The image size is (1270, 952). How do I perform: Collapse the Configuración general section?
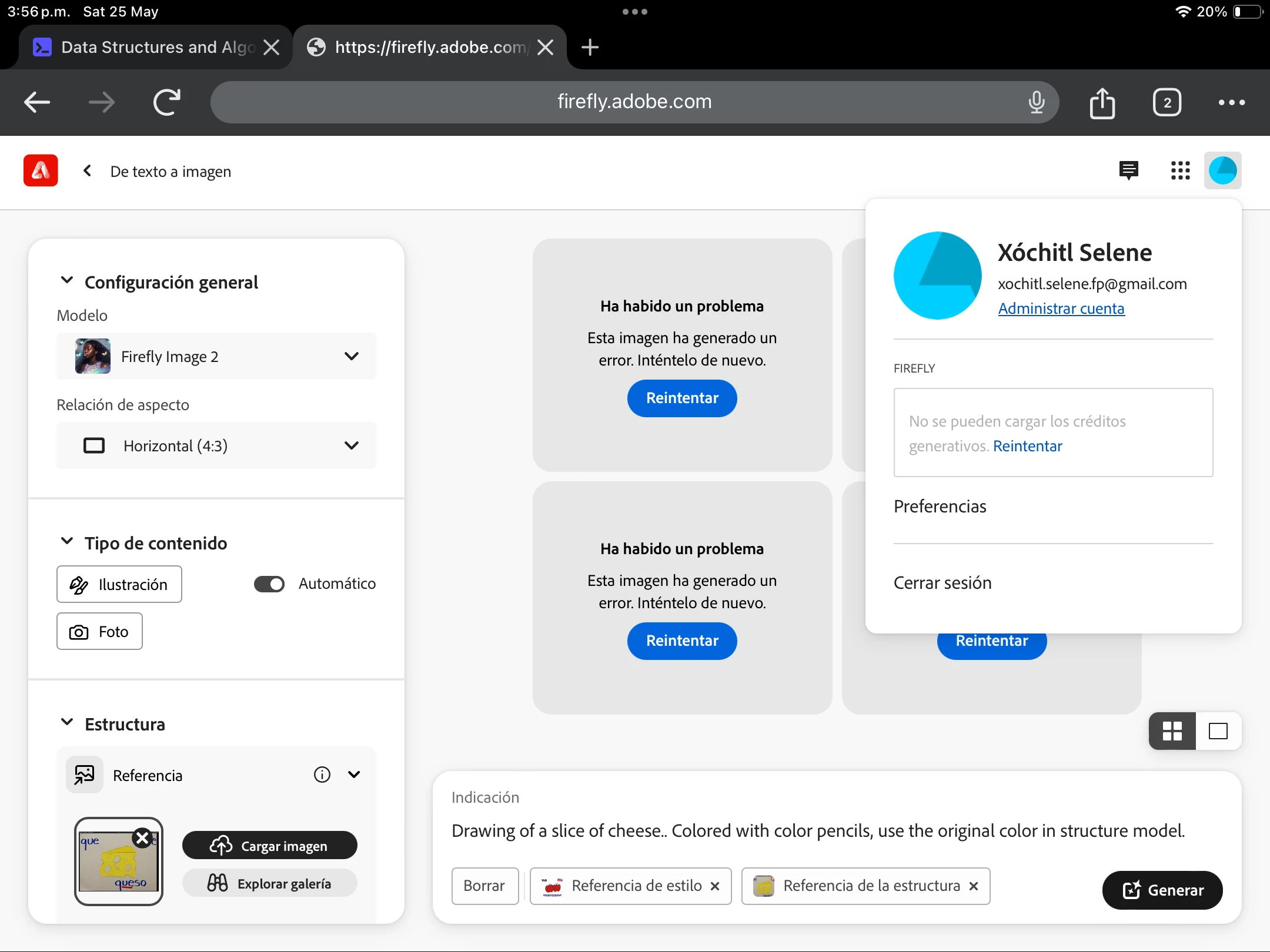(x=67, y=281)
